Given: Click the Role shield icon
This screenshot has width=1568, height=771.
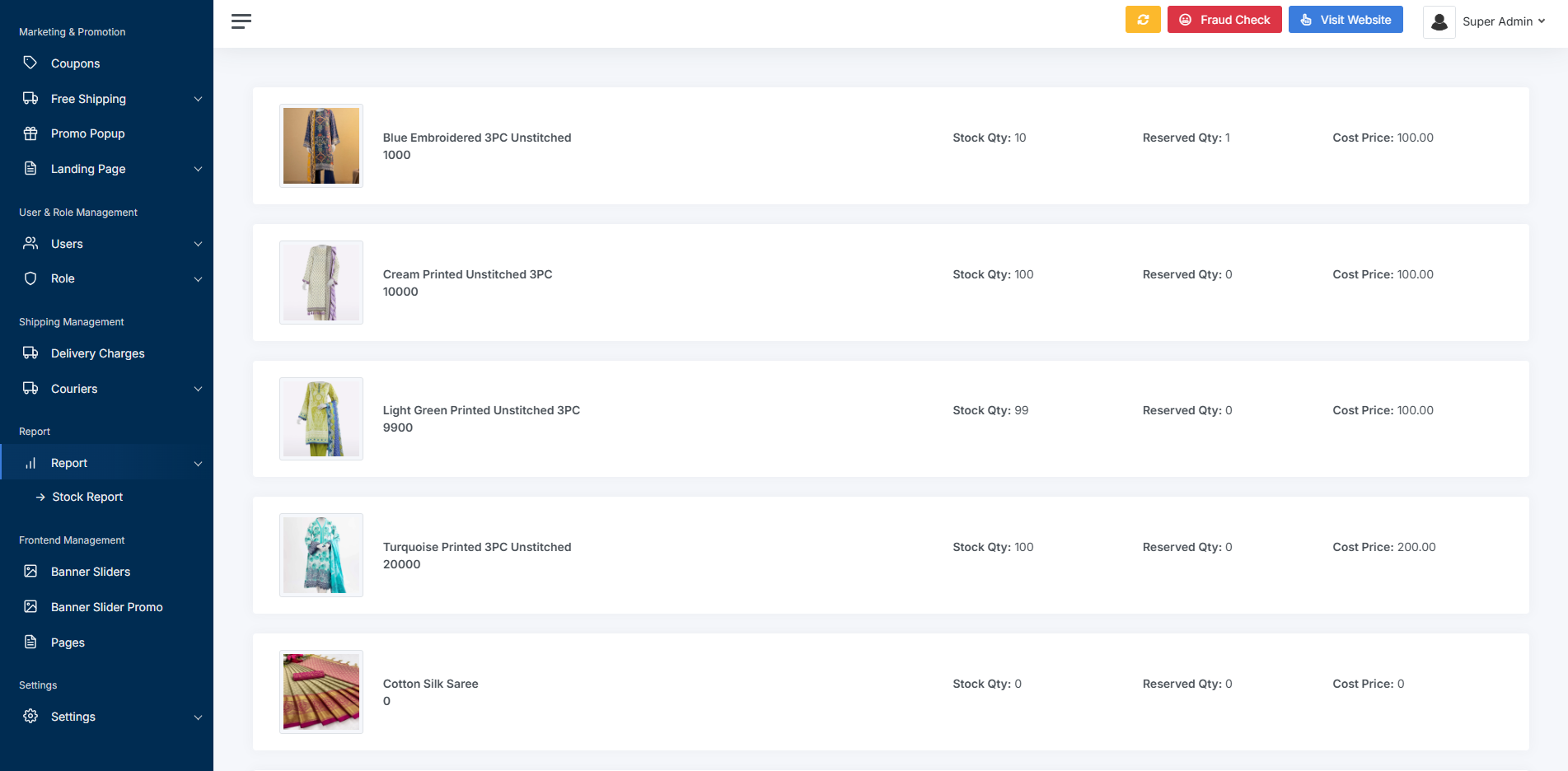Looking at the screenshot, I should coord(30,278).
